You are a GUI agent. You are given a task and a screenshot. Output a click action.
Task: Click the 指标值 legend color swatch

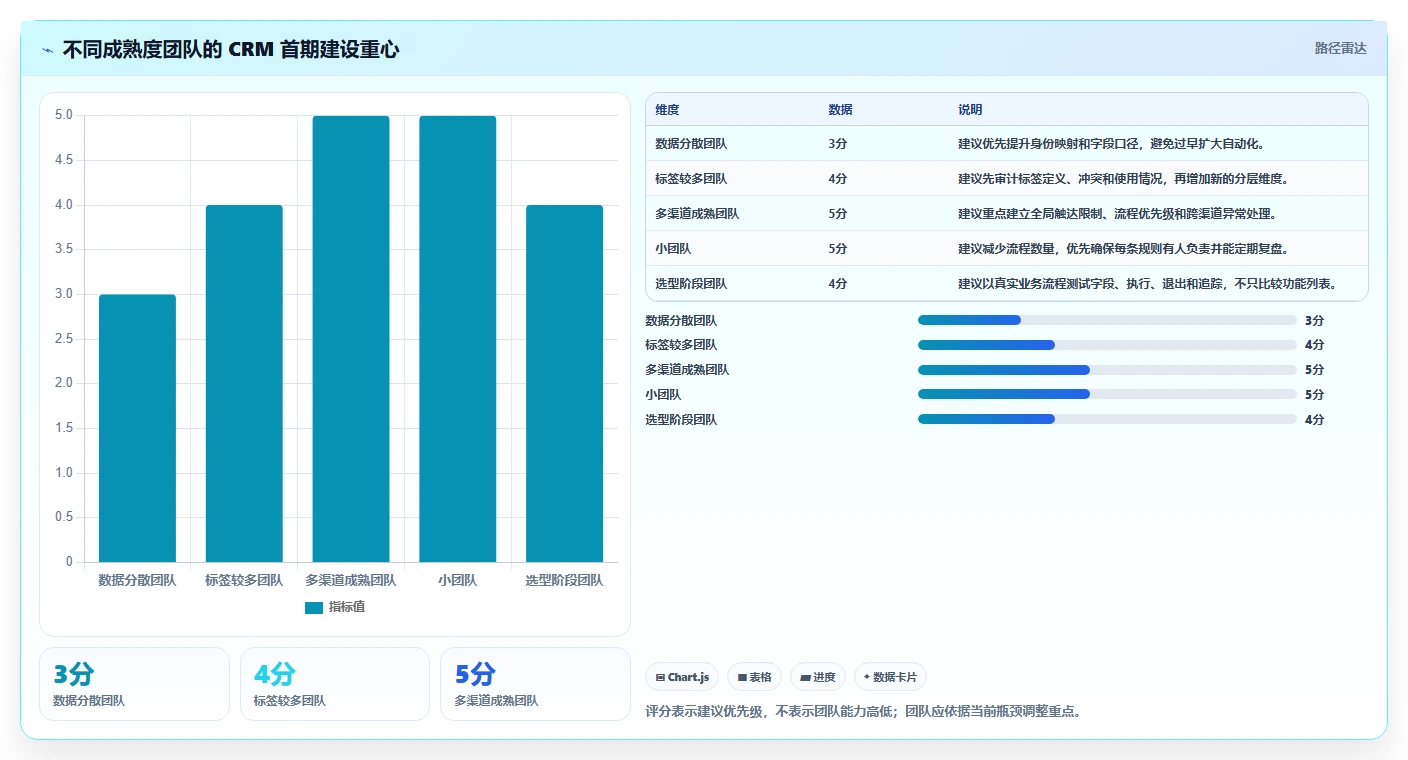[314, 607]
